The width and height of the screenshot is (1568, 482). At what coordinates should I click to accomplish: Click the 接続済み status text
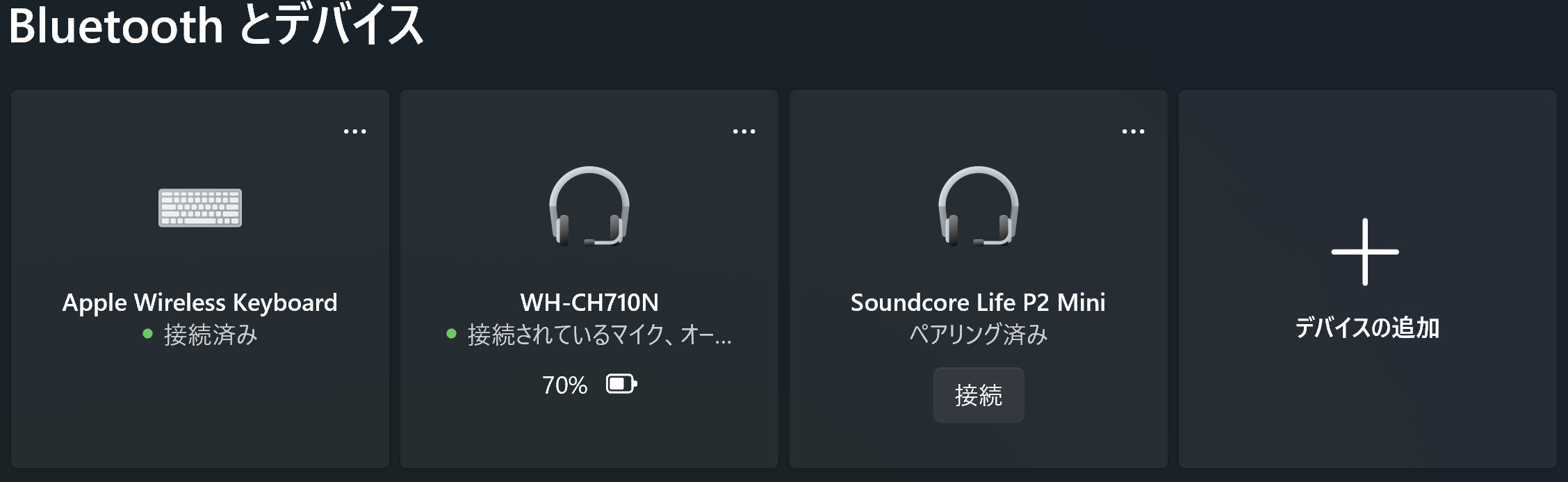211,335
